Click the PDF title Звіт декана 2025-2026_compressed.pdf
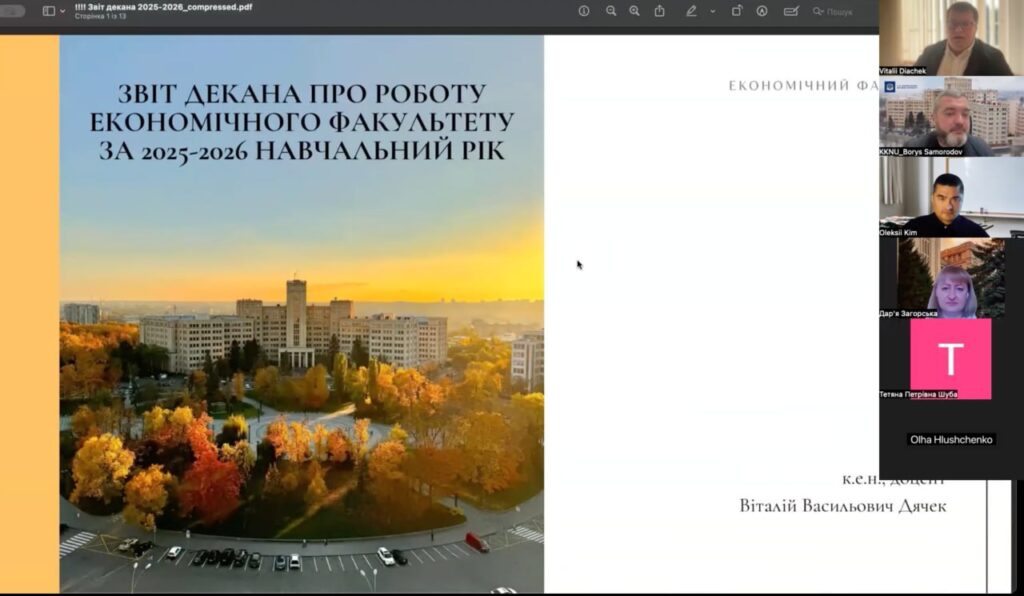This screenshot has height=596, width=1024. tap(163, 7)
